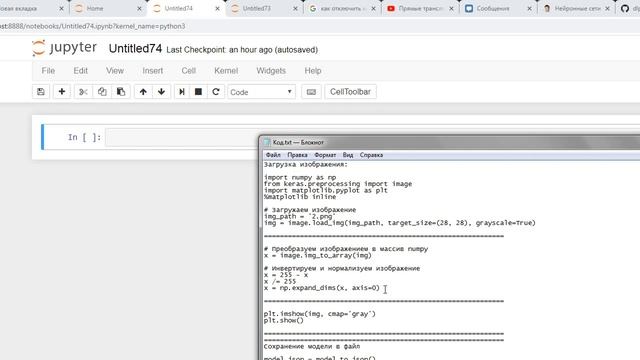Cut selected cells with scissors icon
Viewport: 640px width, 360px height.
coord(83,92)
